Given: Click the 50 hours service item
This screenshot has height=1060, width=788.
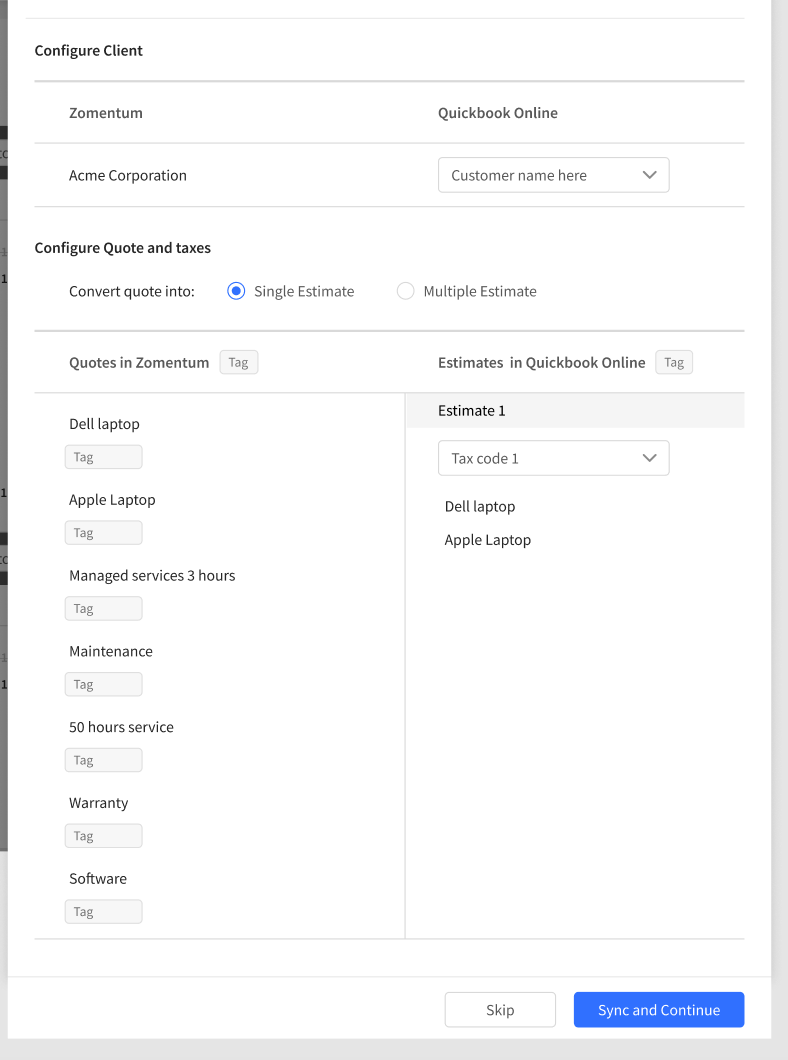Looking at the screenshot, I should [x=121, y=727].
